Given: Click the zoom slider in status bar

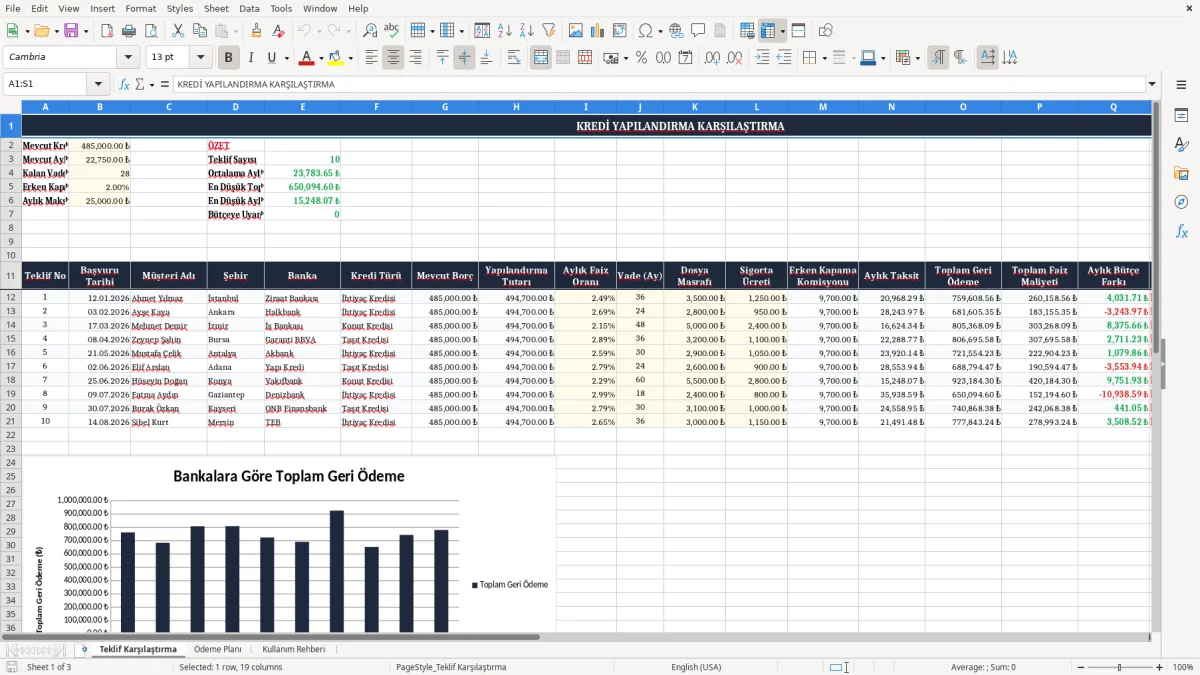Looking at the screenshot, I should coord(1118,667).
